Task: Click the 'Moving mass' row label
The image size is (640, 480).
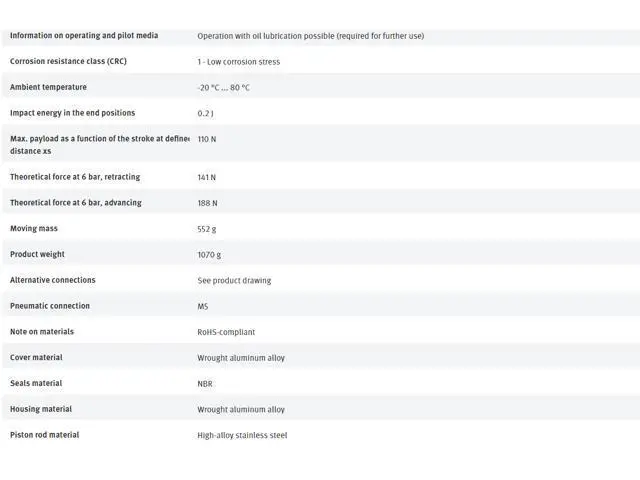Action: [x=34, y=229]
